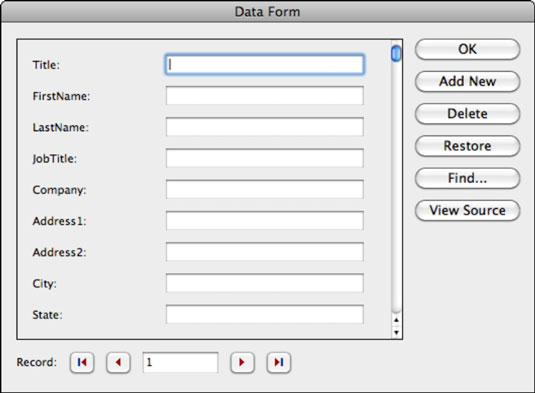Click into the LastName field
This screenshot has width=535, height=393.
click(x=265, y=127)
